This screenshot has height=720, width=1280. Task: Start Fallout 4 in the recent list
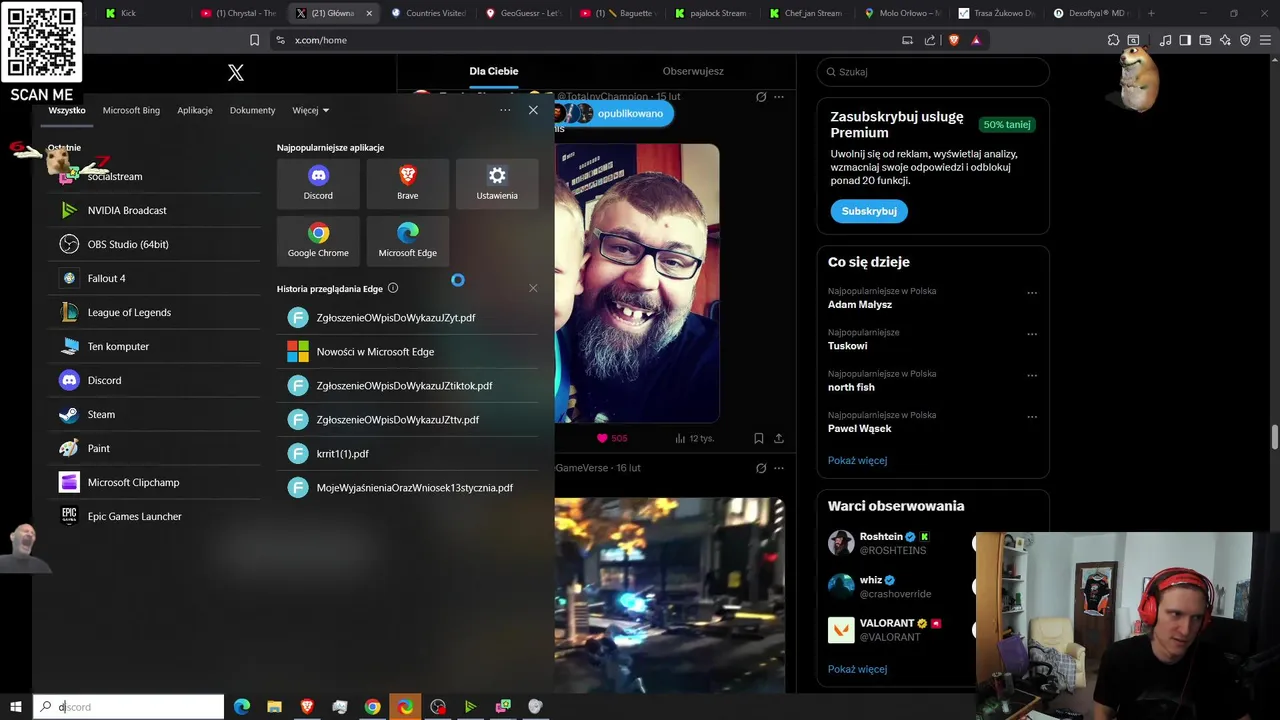pos(154,278)
